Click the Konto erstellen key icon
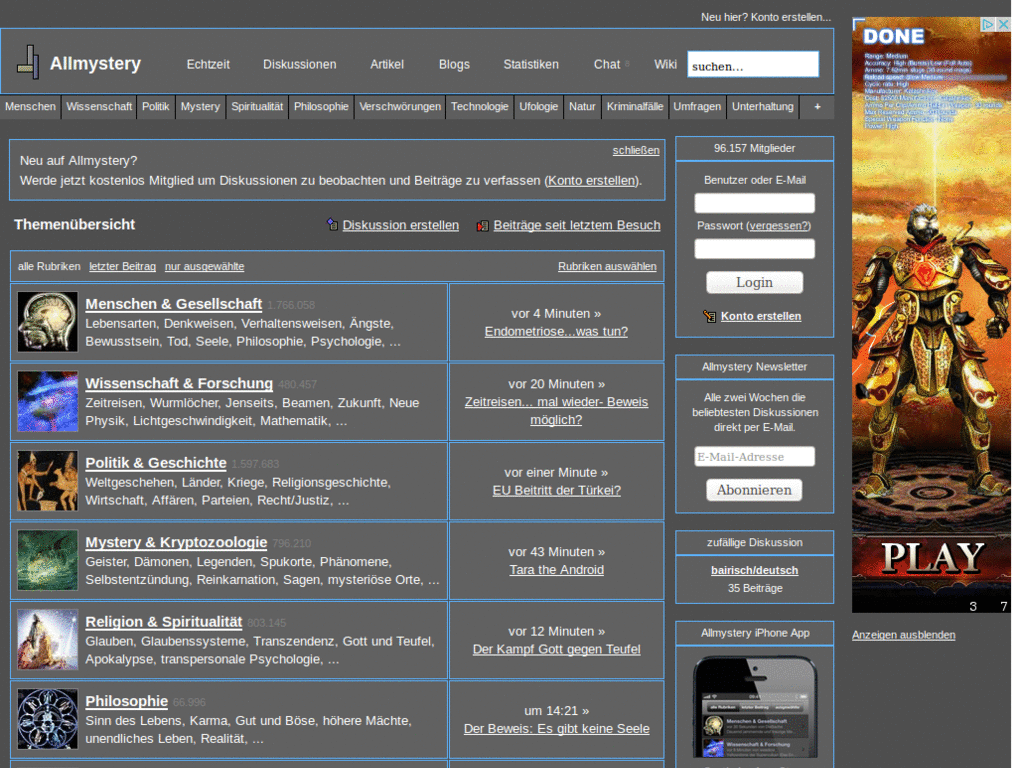The image size is (1024, 768). click(x=709, y=316)
